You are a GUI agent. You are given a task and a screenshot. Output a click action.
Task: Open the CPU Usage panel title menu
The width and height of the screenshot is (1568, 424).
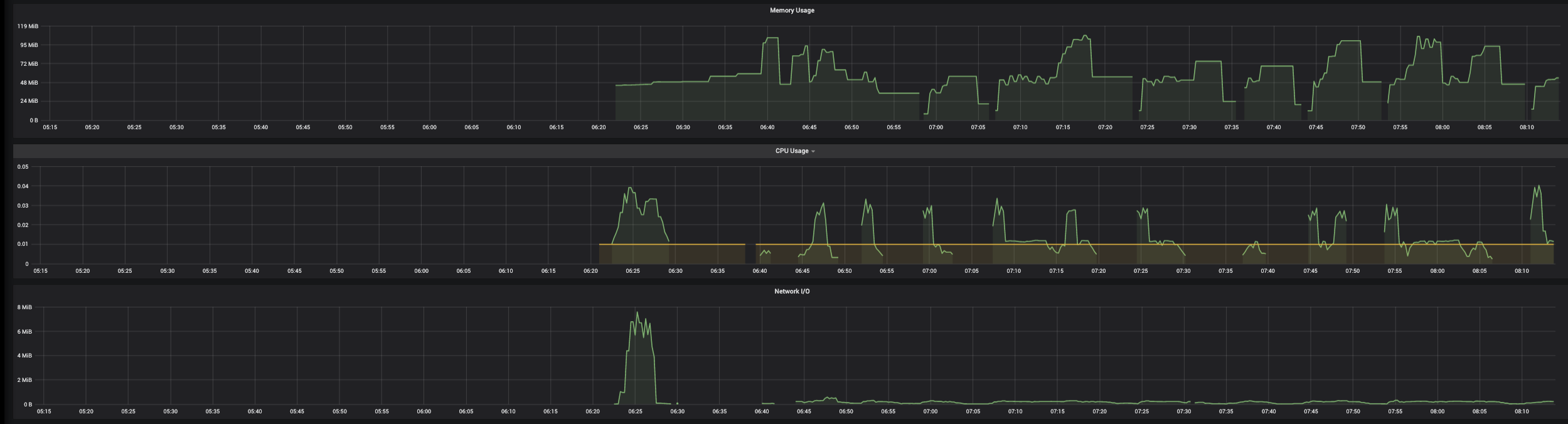tap(792, 151)
